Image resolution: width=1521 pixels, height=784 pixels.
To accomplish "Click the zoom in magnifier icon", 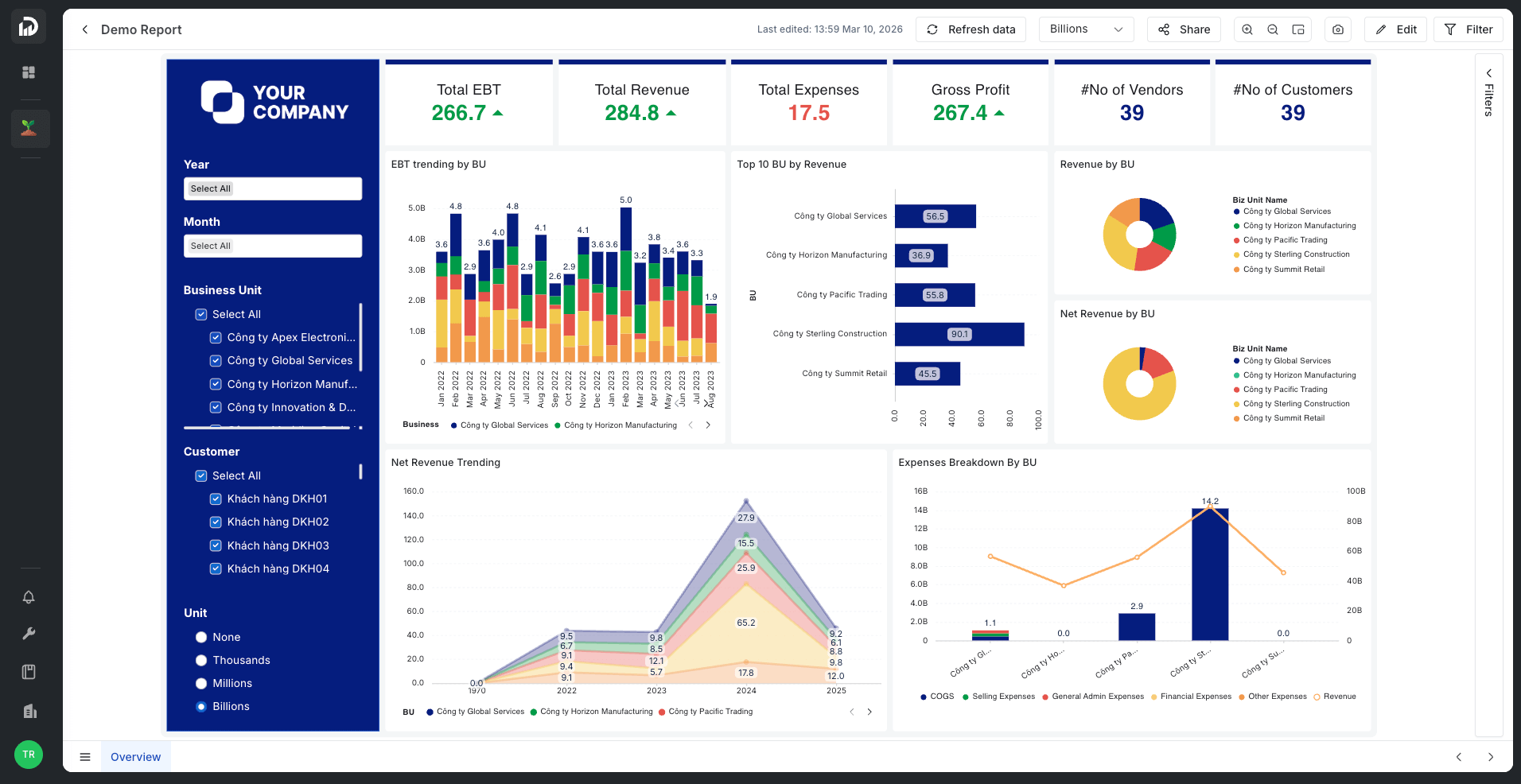I will pos(1247,29).
